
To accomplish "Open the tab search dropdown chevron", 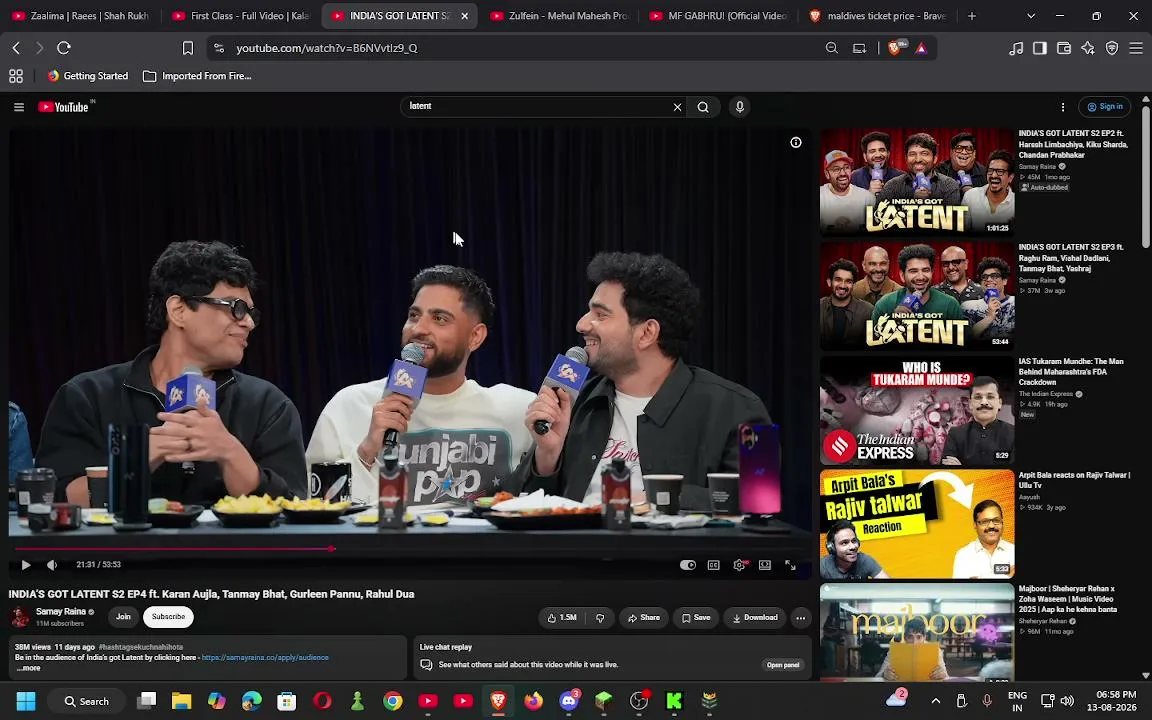I will (1031, 15).
